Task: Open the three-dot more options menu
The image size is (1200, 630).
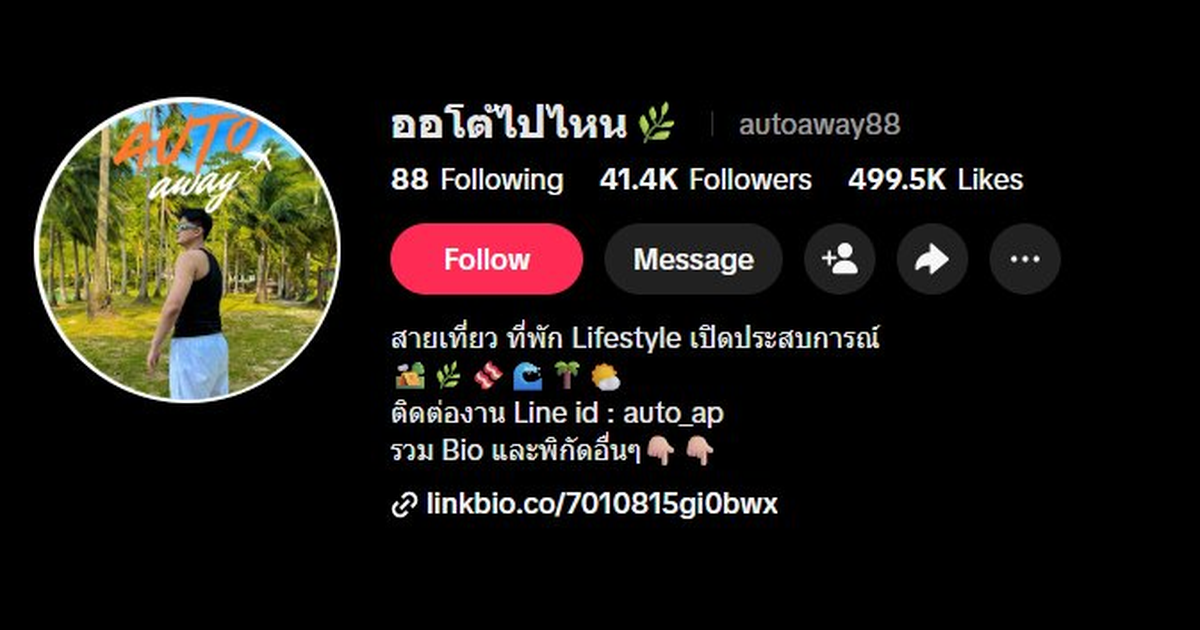Action: point(1025,259)
